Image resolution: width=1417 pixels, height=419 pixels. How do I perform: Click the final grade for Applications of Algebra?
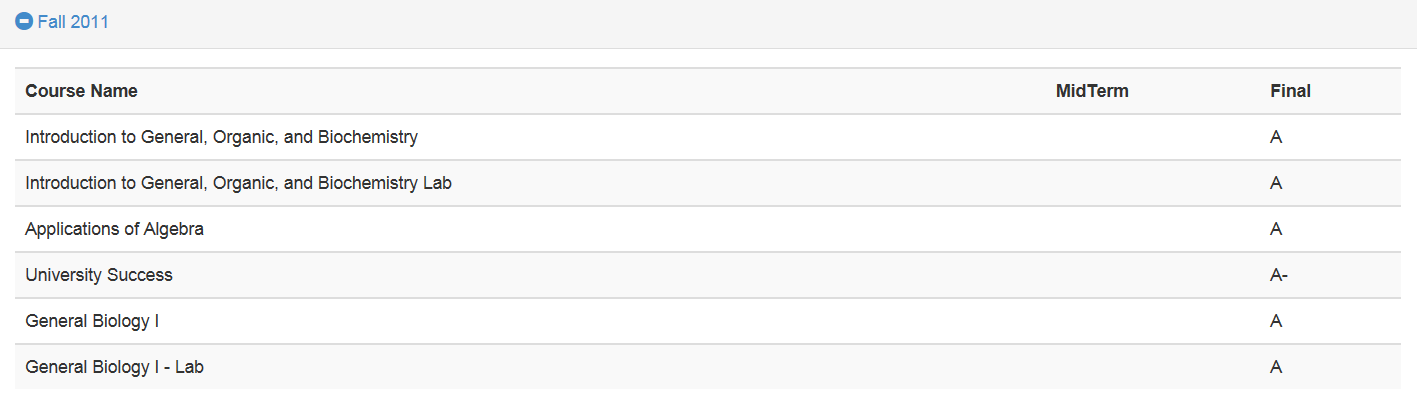click(x=1276, y=229)
